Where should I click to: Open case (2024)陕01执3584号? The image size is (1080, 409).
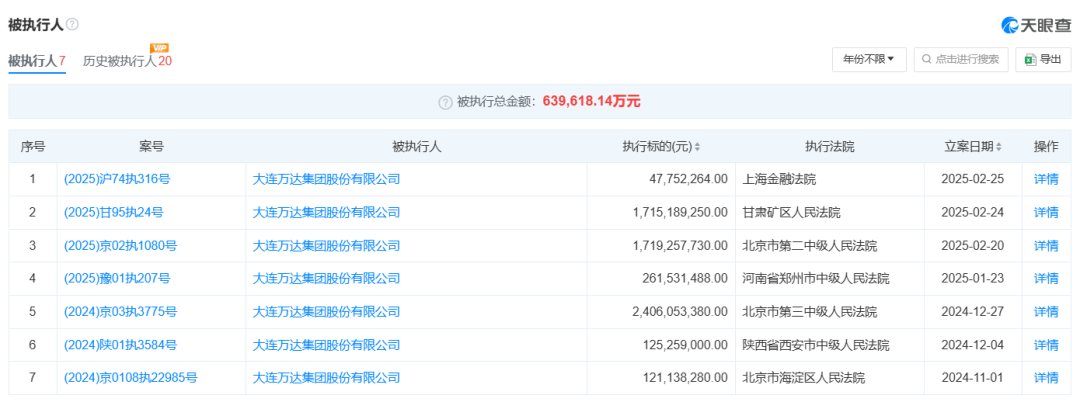[x=120, y=344]
